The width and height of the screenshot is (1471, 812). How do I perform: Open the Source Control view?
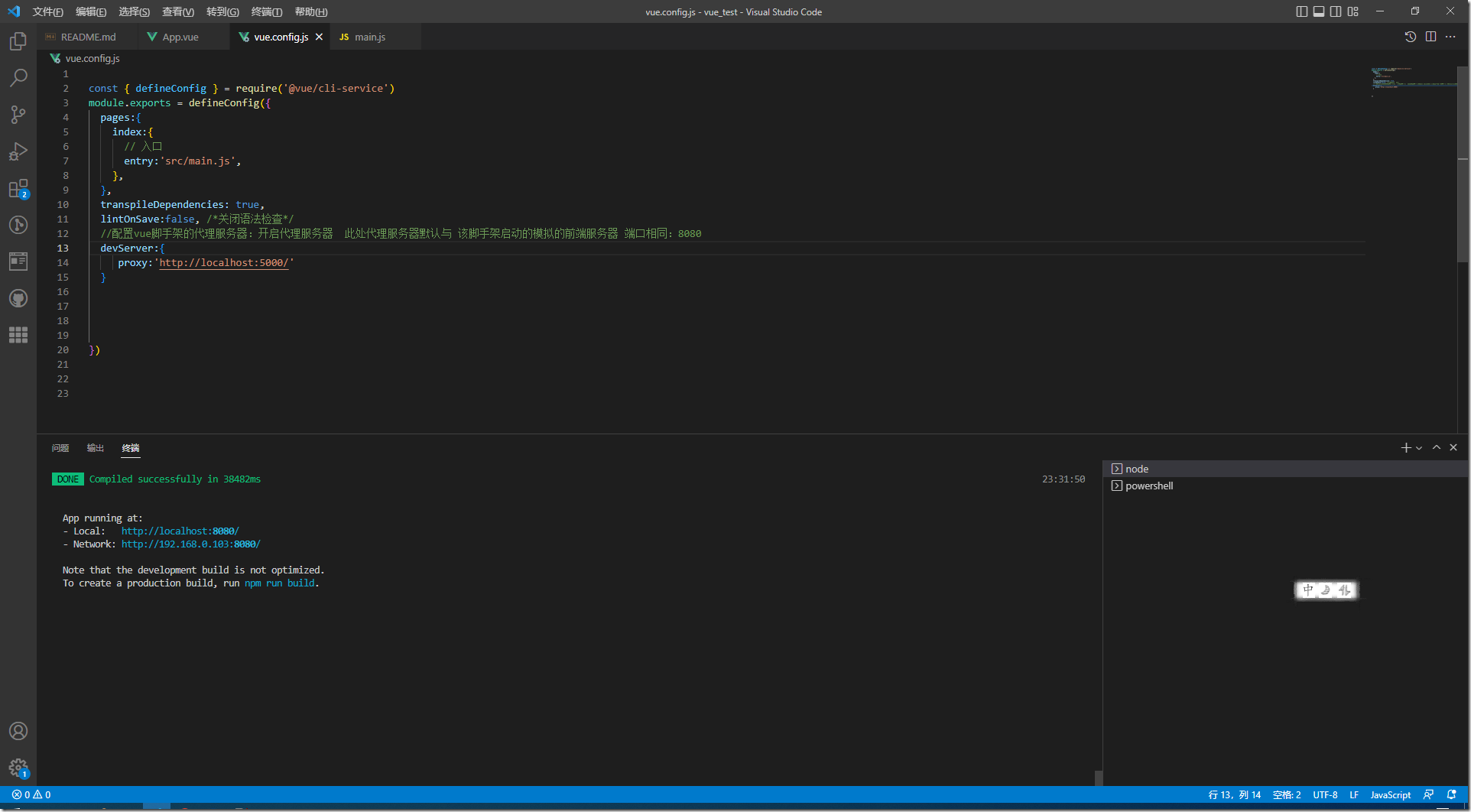[18, 115]
